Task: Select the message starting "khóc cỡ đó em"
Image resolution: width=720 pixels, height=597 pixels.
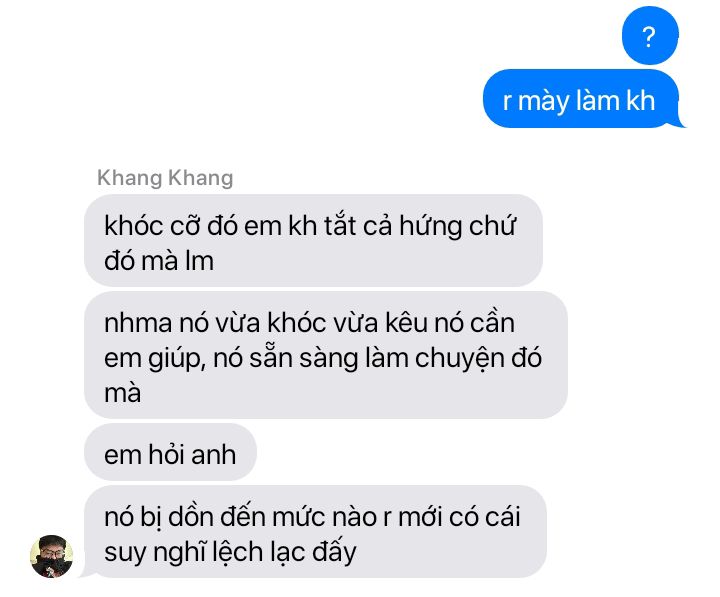Action: pyautogui.click(x=313, y=241)
